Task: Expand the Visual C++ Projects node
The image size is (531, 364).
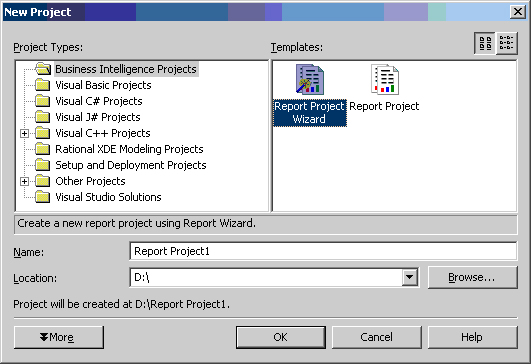Action: click(24, 133)
